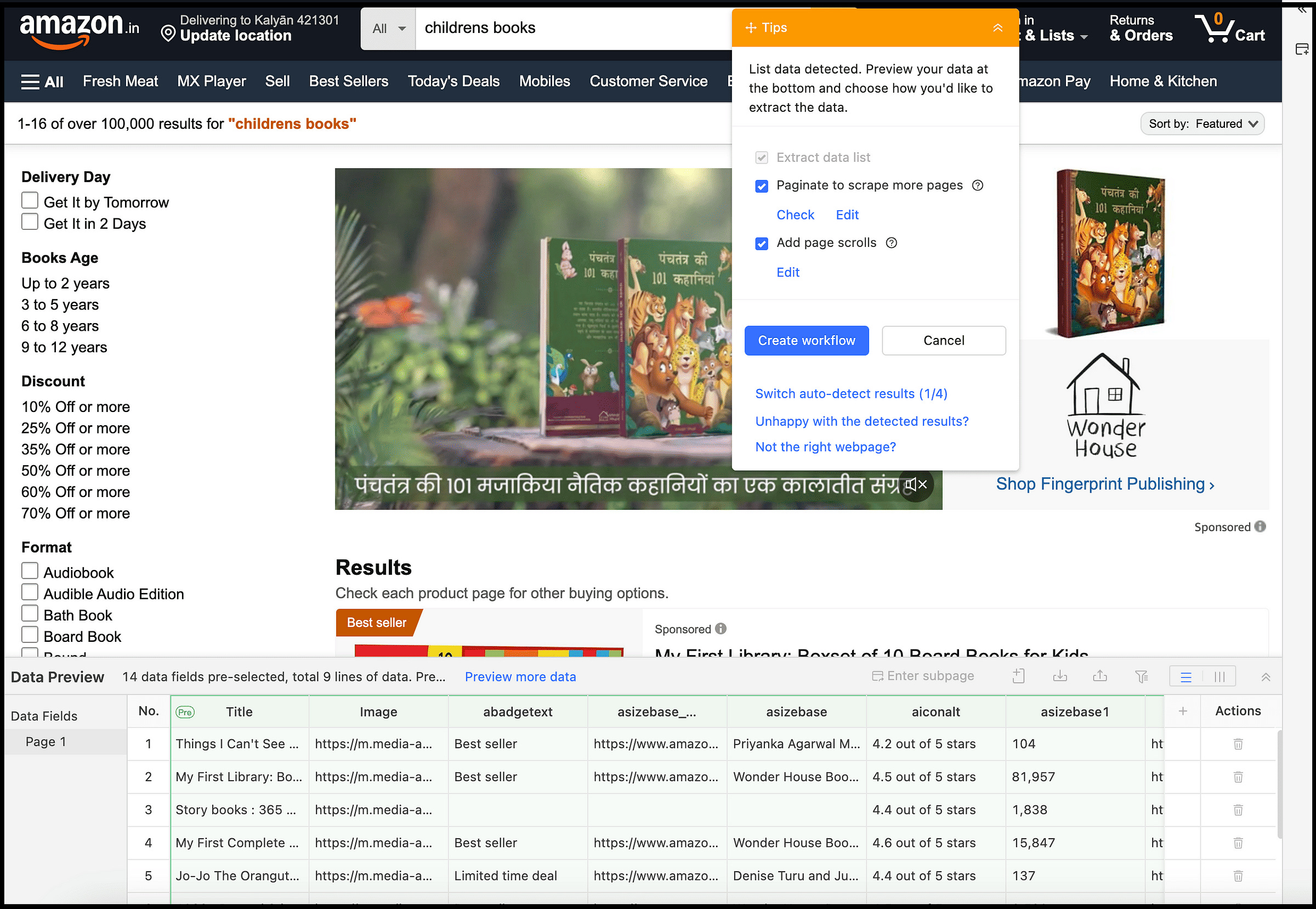Add a new field with the plus icon
Image resolution: width=1316 pixels, height=909 pixels.
click(1182, 711)
